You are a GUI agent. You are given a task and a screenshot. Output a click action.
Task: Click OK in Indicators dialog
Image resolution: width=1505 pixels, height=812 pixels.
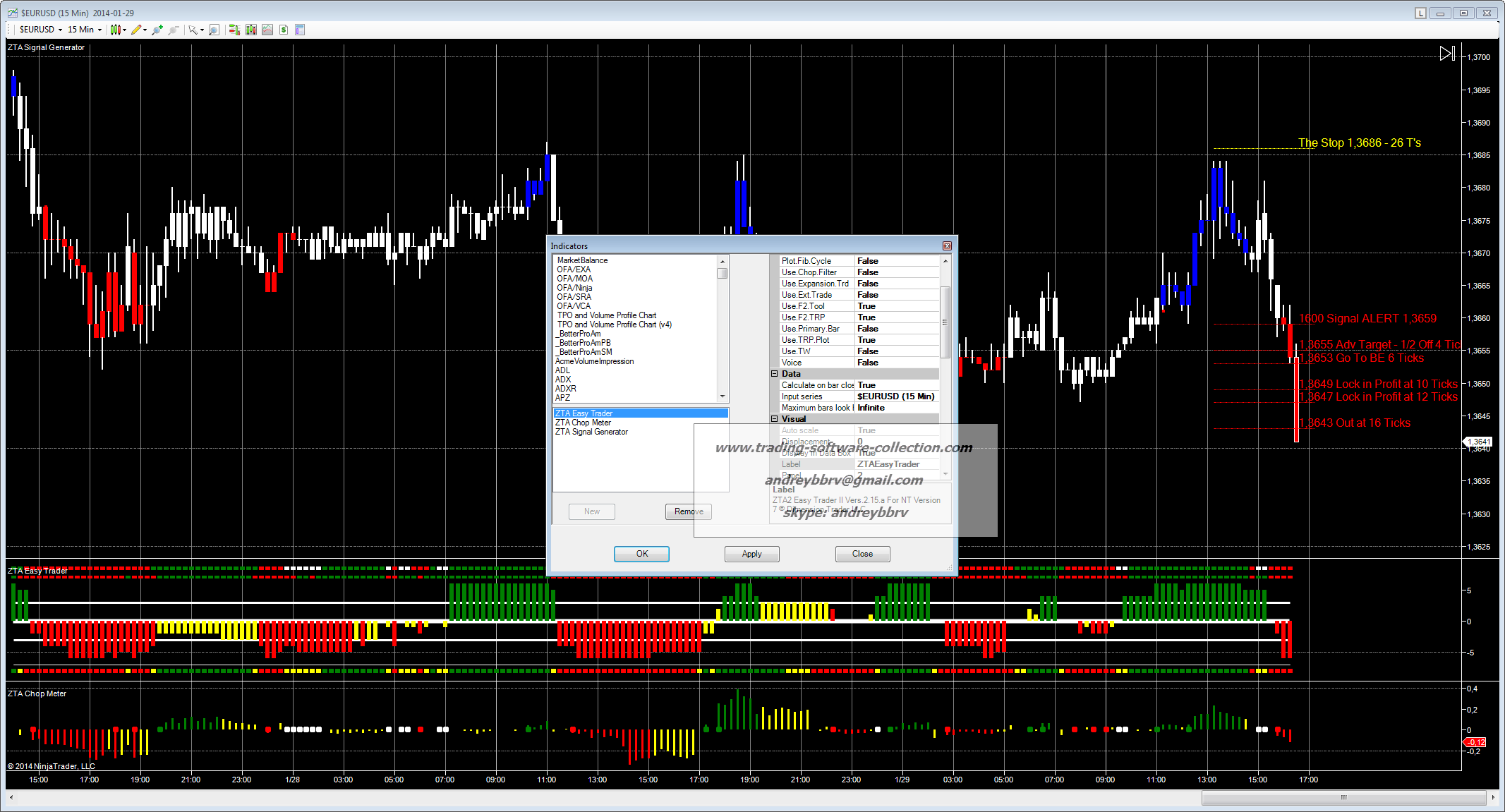[x=641, y=554]
